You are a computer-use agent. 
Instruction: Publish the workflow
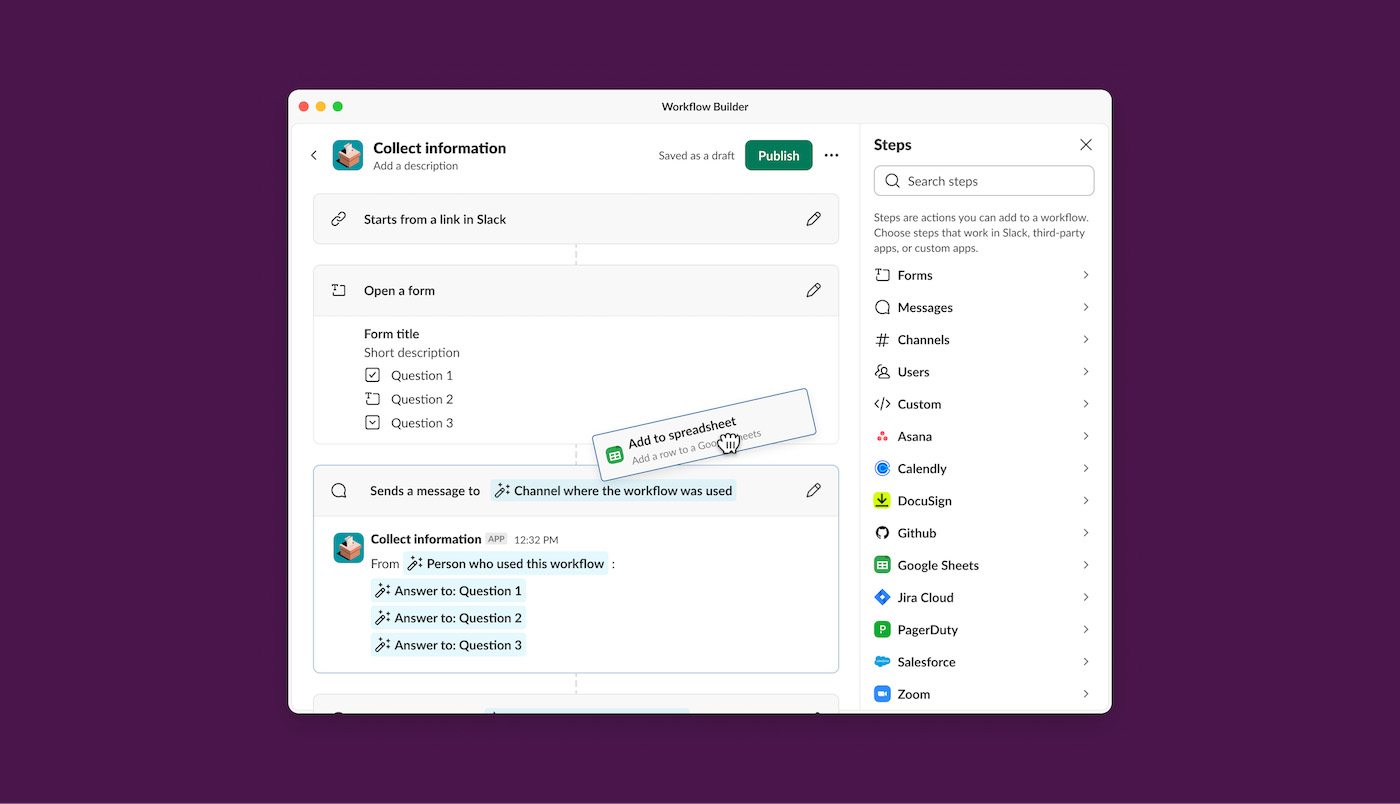point(778,155)
